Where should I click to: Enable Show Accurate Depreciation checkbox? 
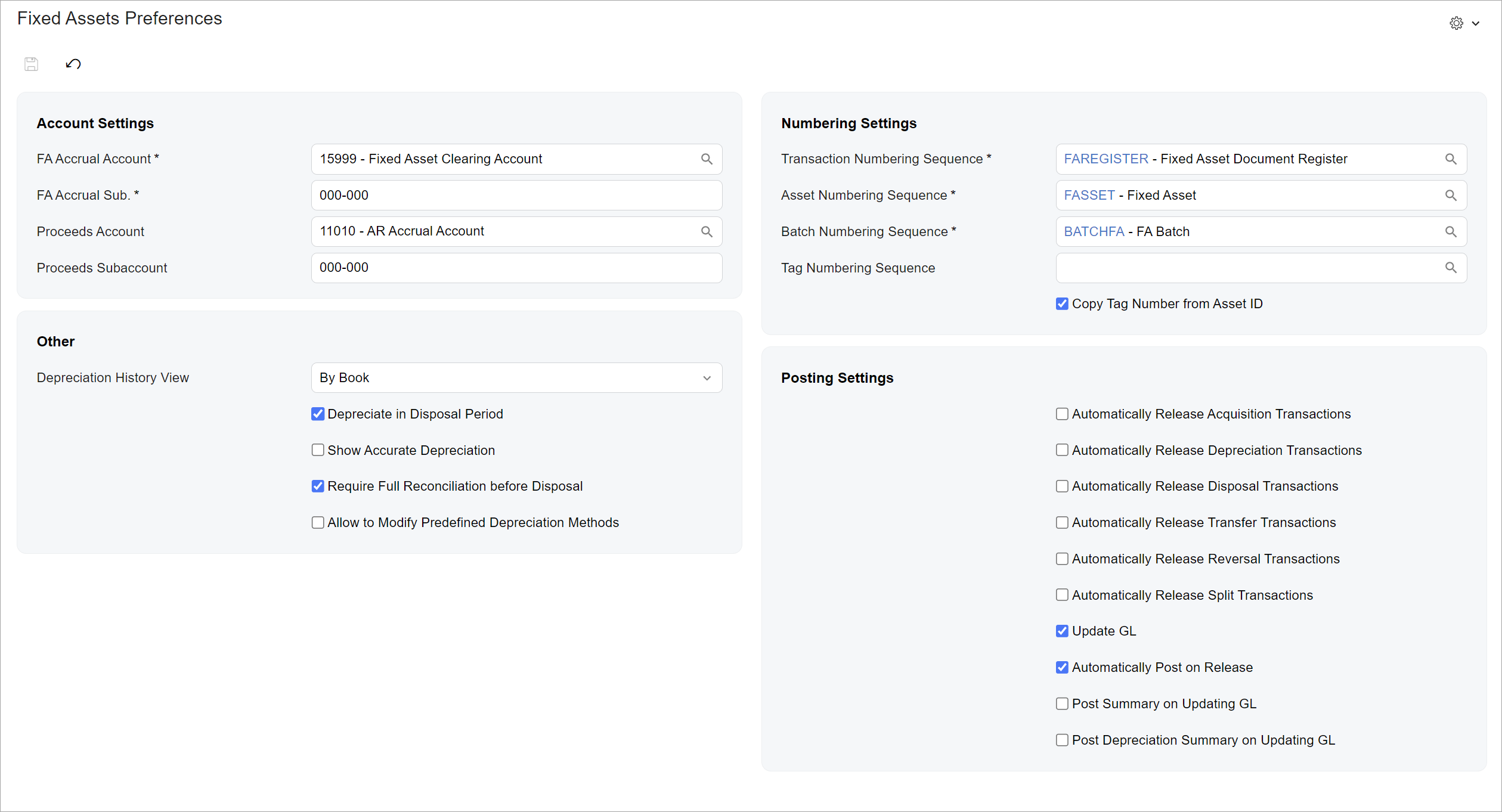pyautogui.click(x=318, y=450)
